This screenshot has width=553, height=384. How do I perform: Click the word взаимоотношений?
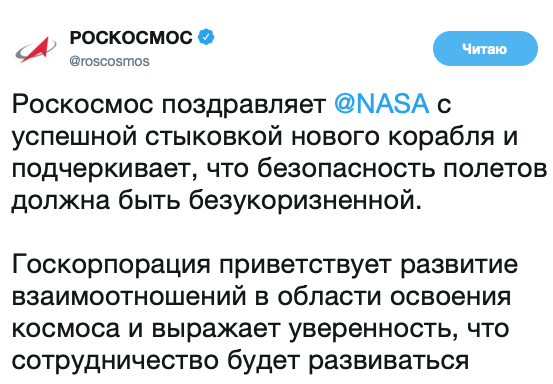click(129, 297)
